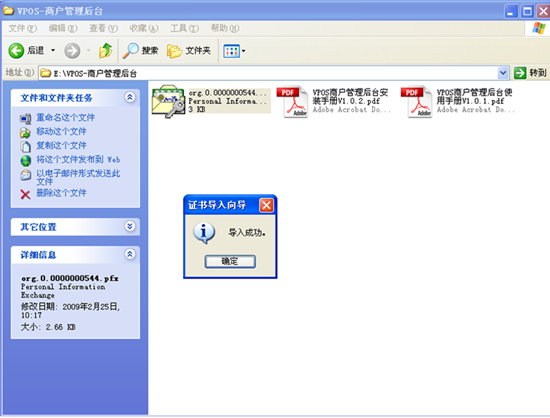Open the 文件 (File) menu

[22, 28]
